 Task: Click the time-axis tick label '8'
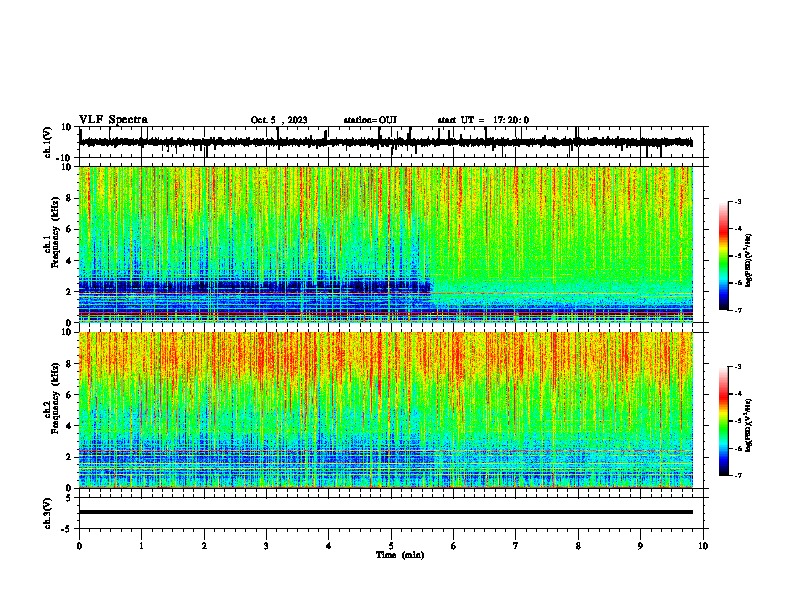578,546
